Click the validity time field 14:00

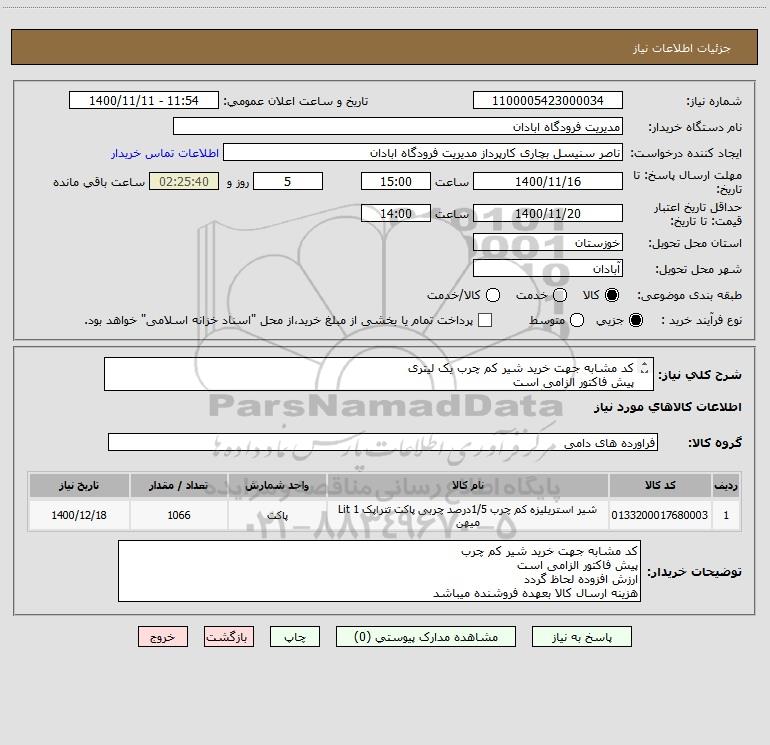point(396,213)
